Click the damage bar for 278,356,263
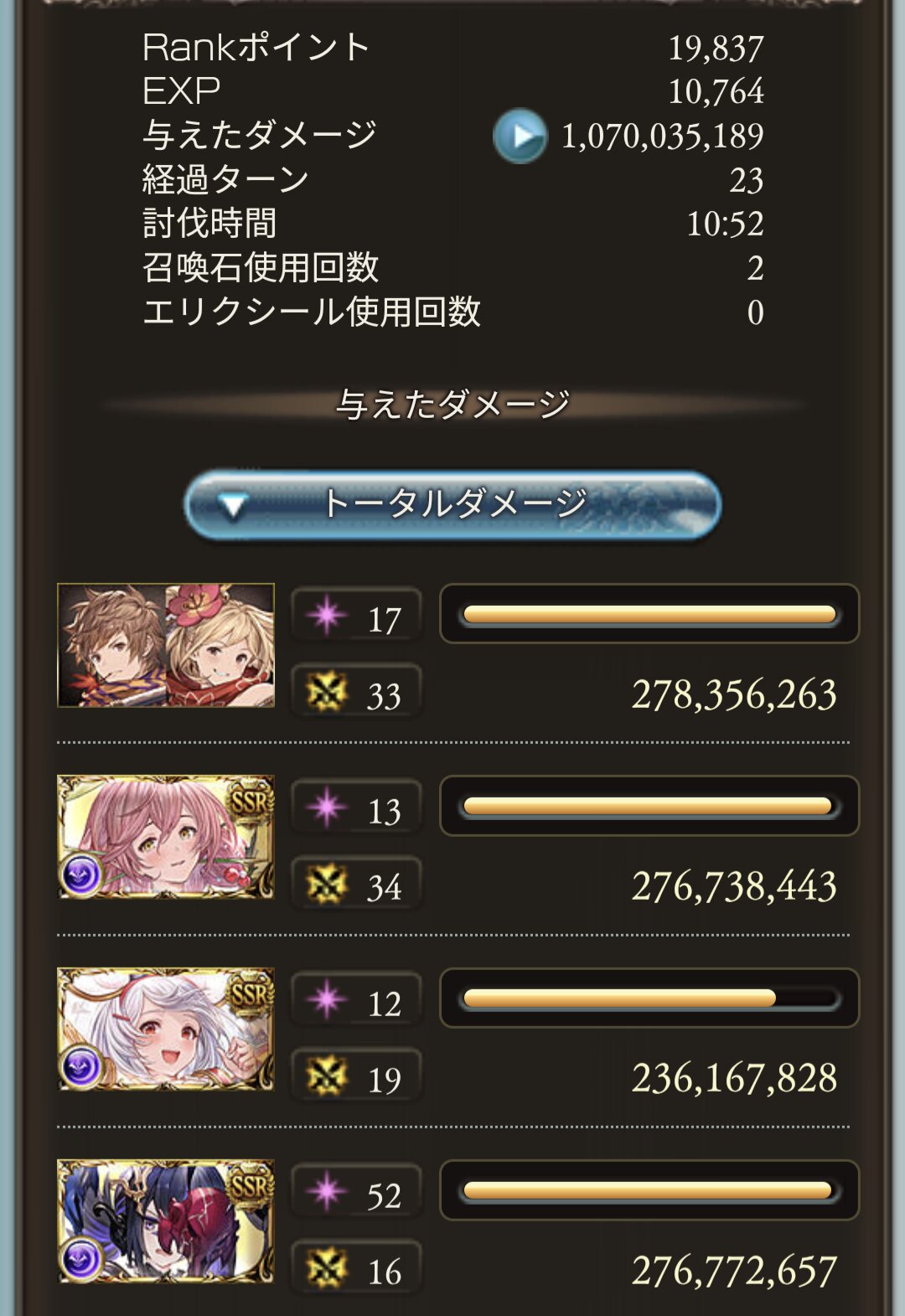 coord(649,614)
